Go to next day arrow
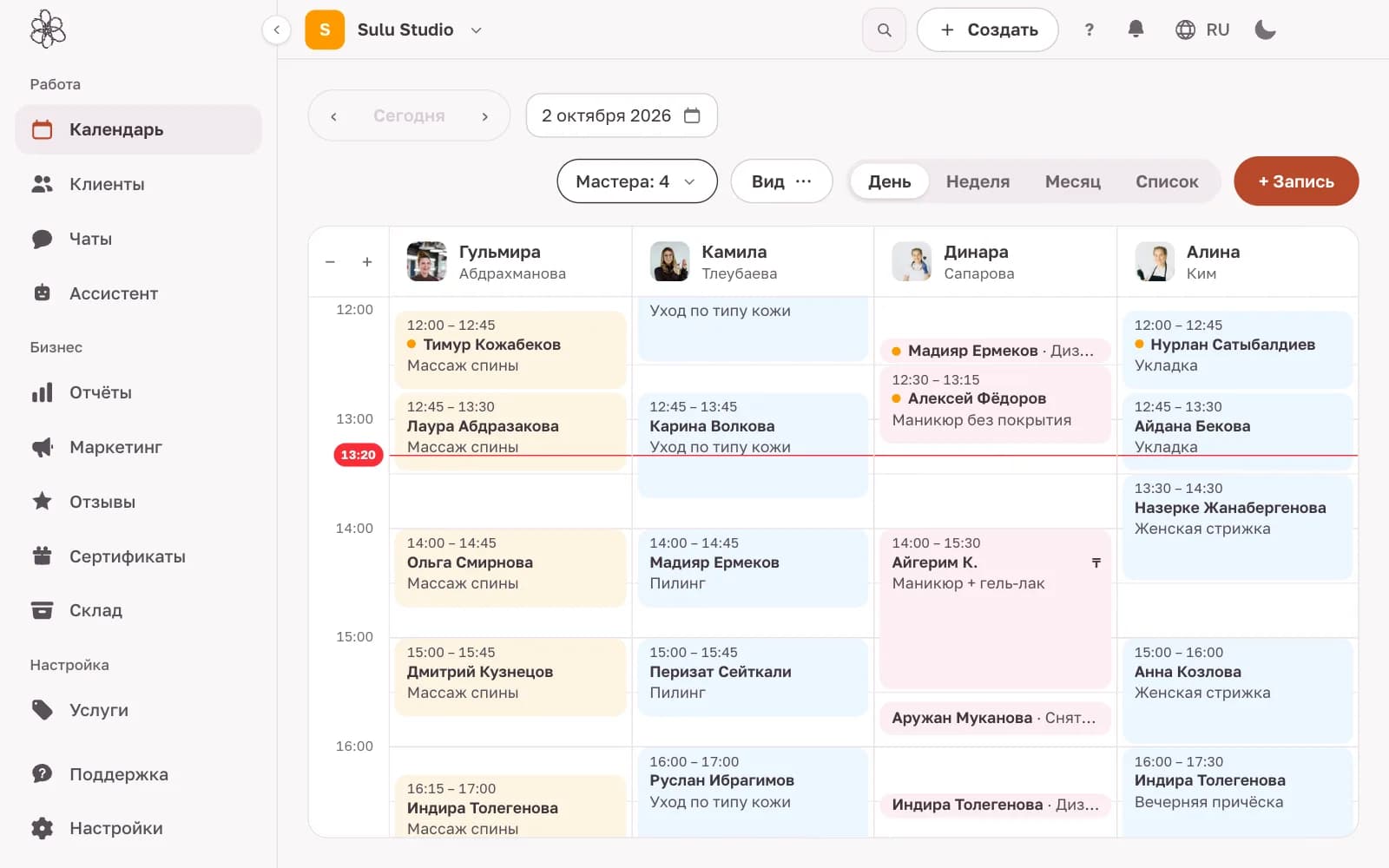The height and width of the screenshot is (868, 1389). 484,115
